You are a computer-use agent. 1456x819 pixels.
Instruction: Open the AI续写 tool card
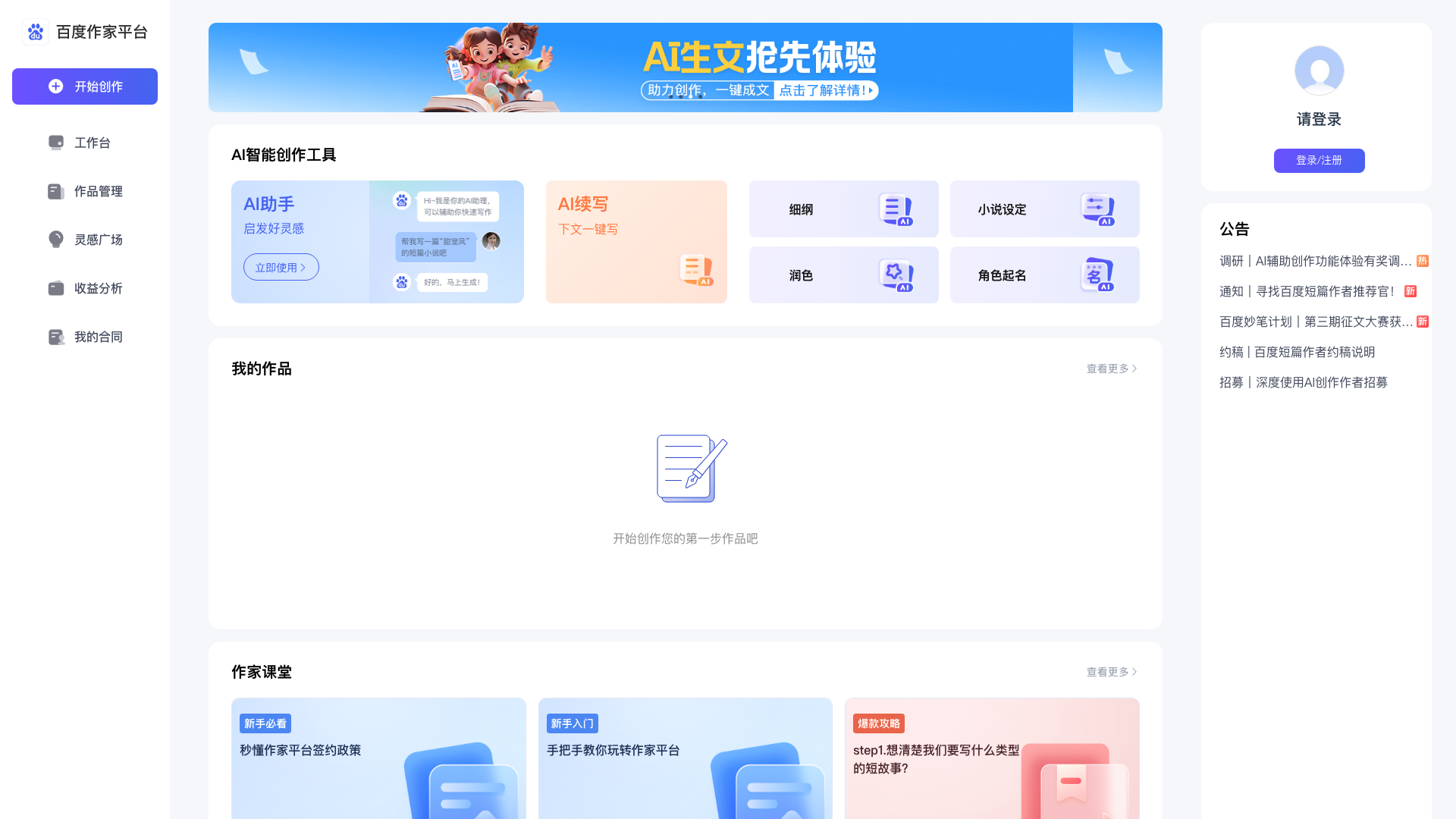636,242
